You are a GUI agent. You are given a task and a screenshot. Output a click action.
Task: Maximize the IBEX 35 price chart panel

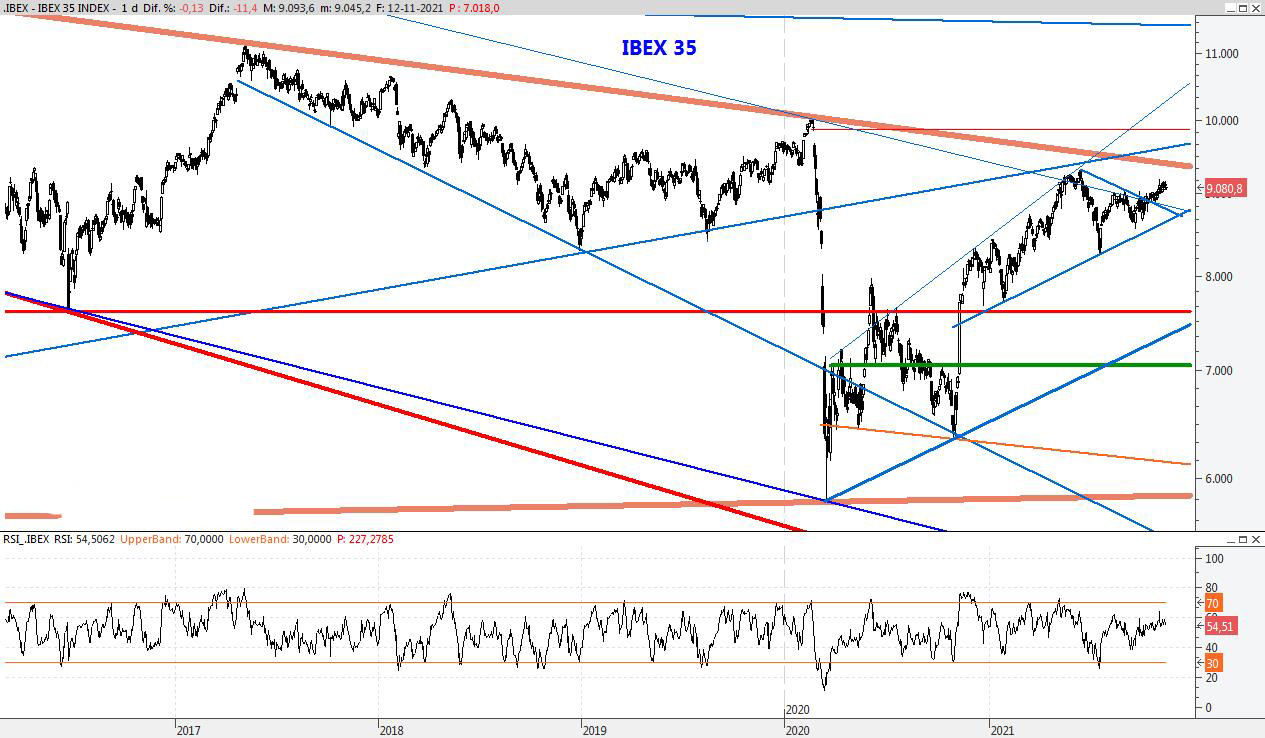click(x=1242, y=8)
